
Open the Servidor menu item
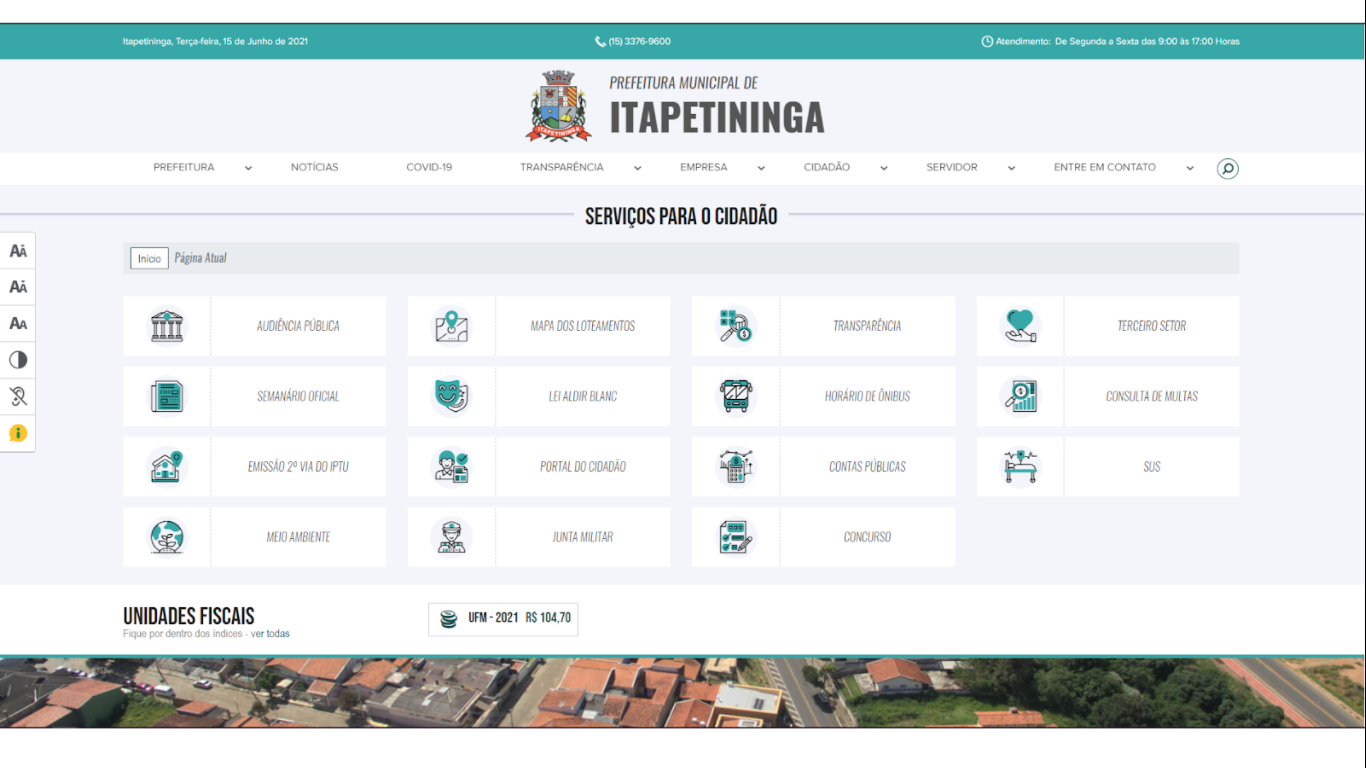[x=952, y=167]
